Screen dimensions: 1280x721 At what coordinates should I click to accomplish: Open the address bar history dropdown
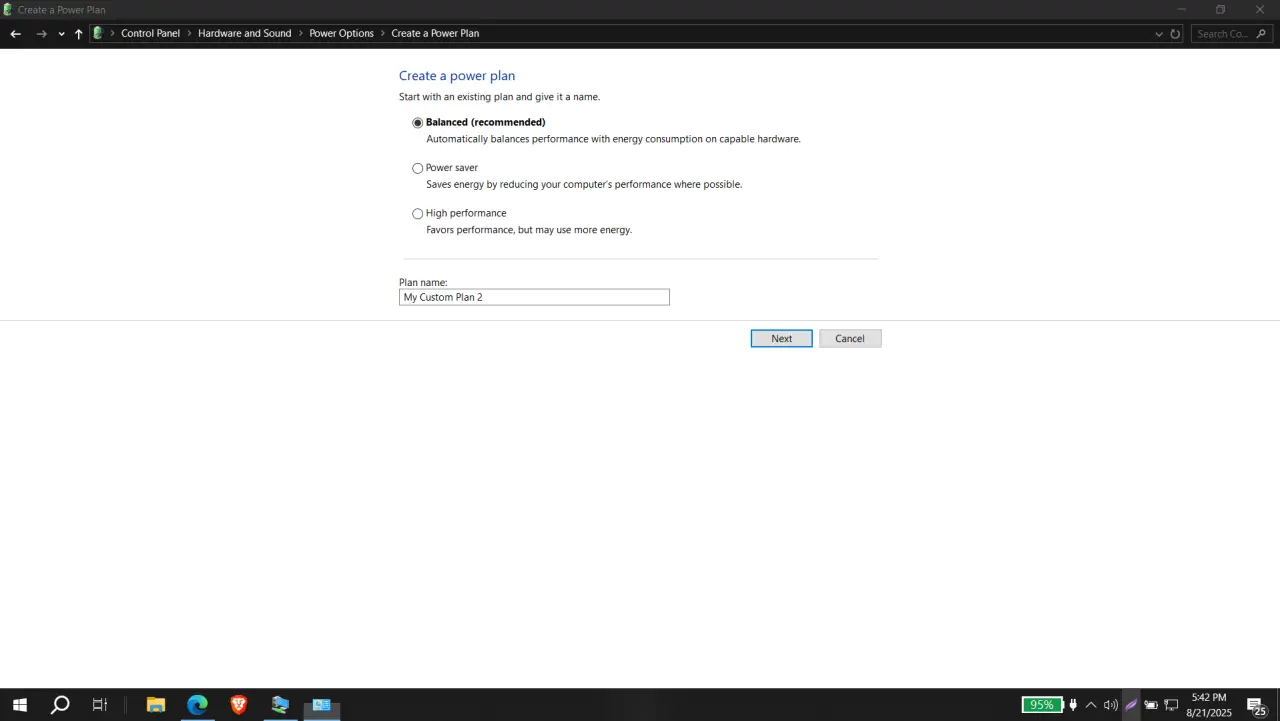[1159, 34]
